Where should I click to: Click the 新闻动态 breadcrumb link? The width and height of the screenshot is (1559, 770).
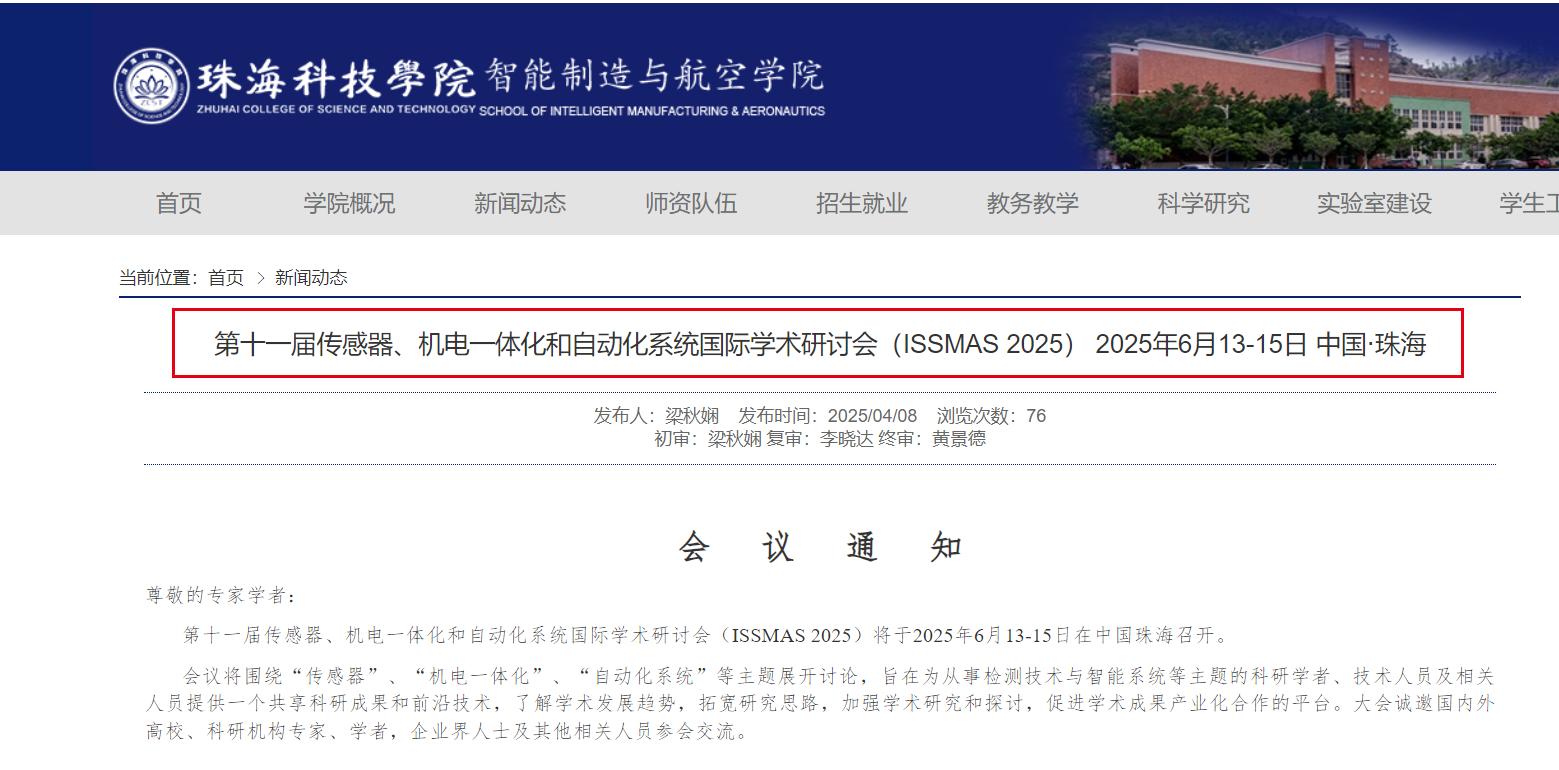click(311, 278)
